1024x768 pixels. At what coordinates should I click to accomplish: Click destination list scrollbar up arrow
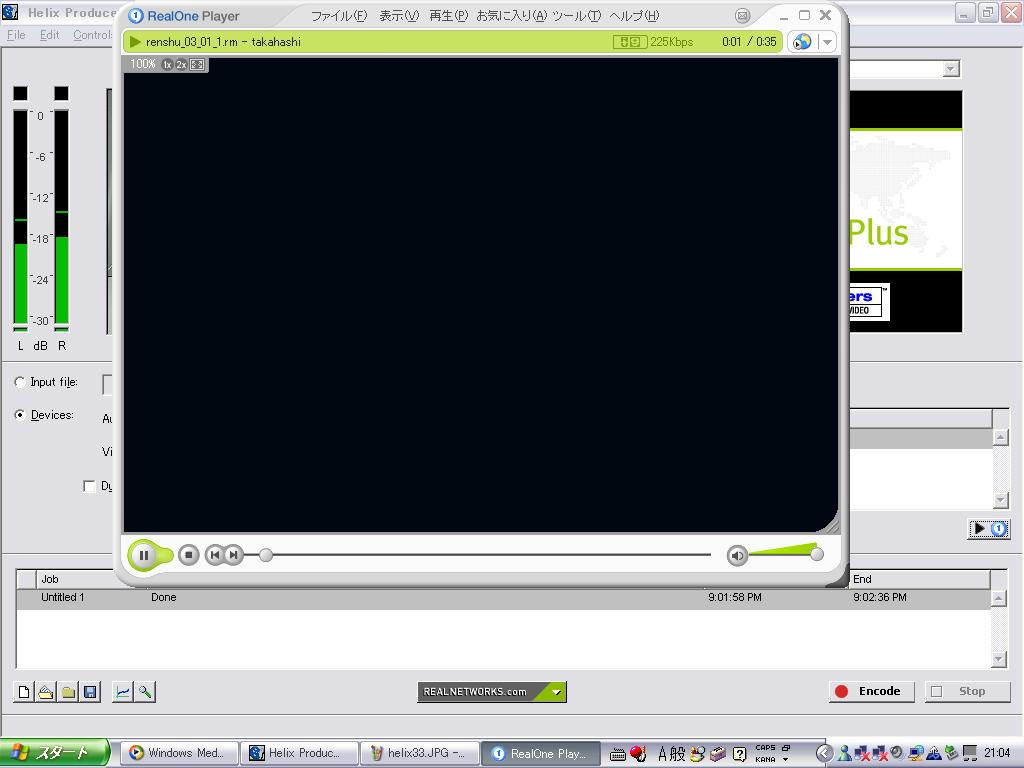pyautogui.click(x=1000, y=438)
